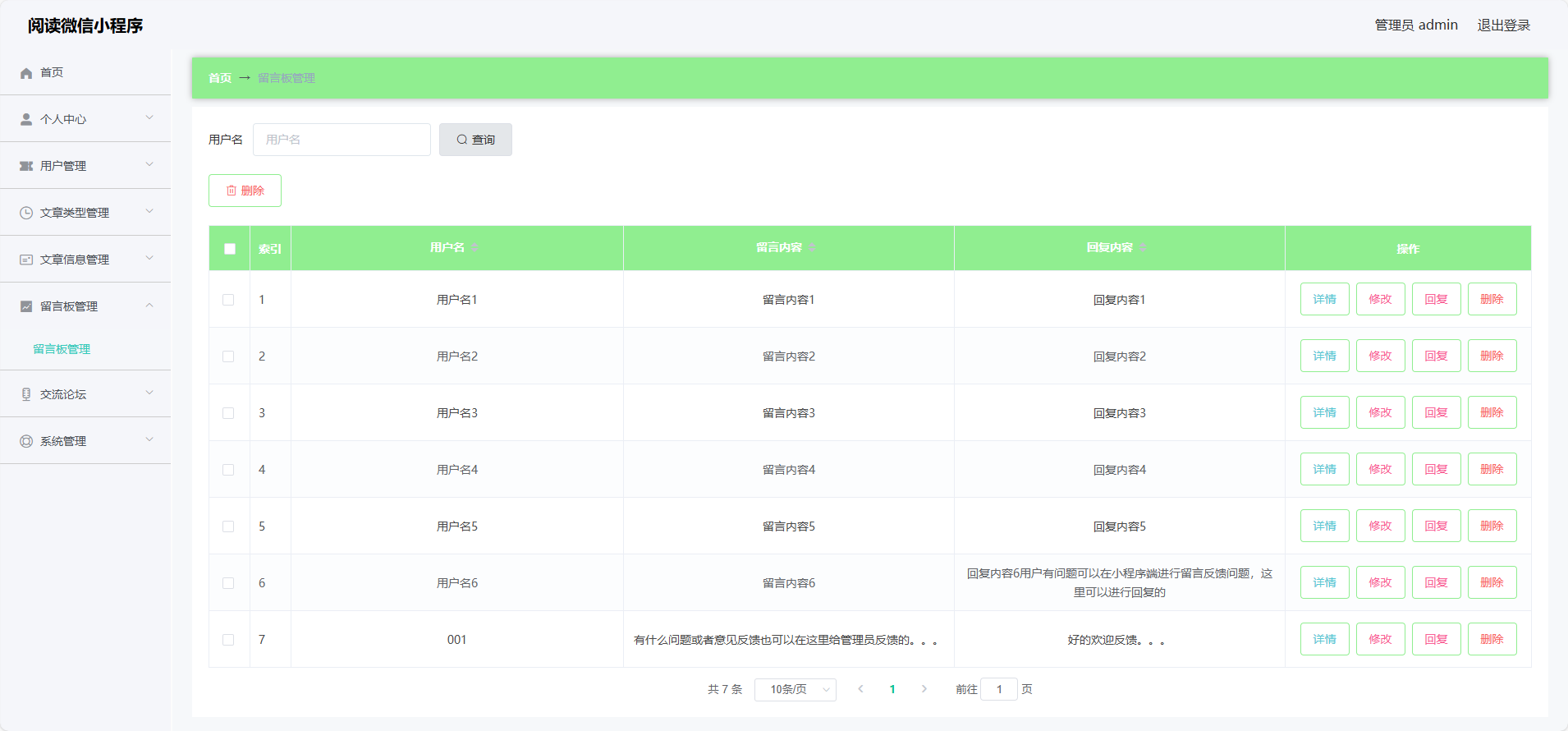Image resolution: width=1568 pixels, height=731 pixels.
Task: Open the 系统管理 menu item
Action: (85, 441)
